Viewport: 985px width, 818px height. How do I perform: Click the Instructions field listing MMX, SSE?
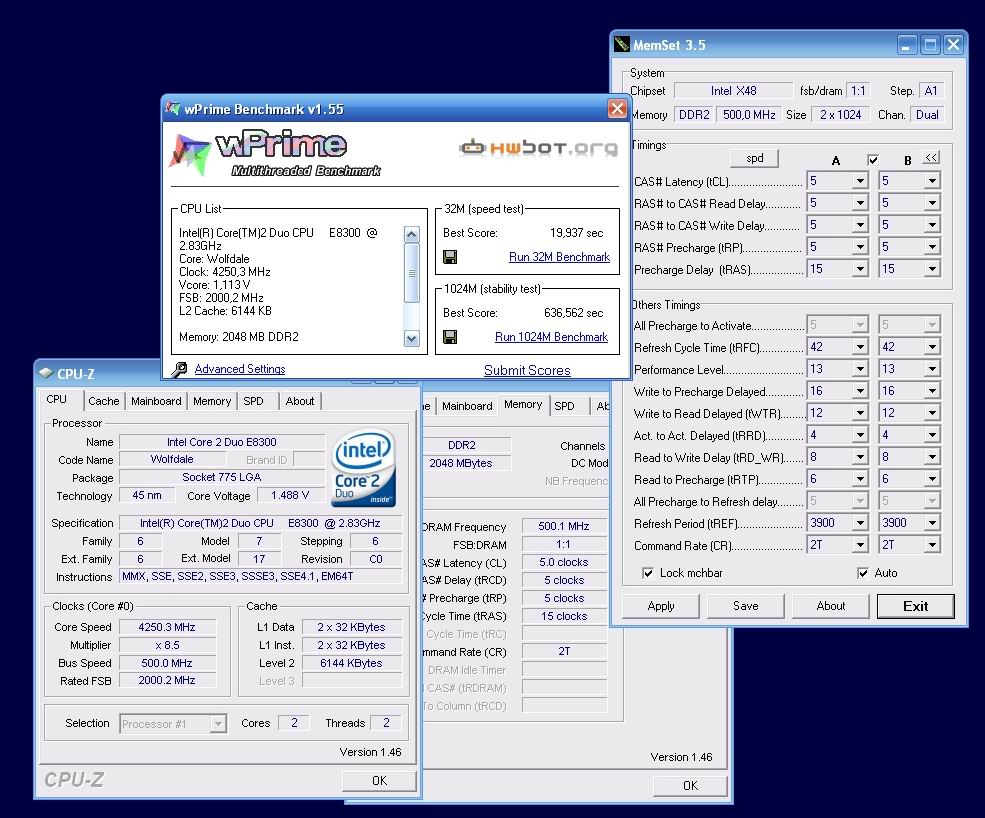pos(261,576)
